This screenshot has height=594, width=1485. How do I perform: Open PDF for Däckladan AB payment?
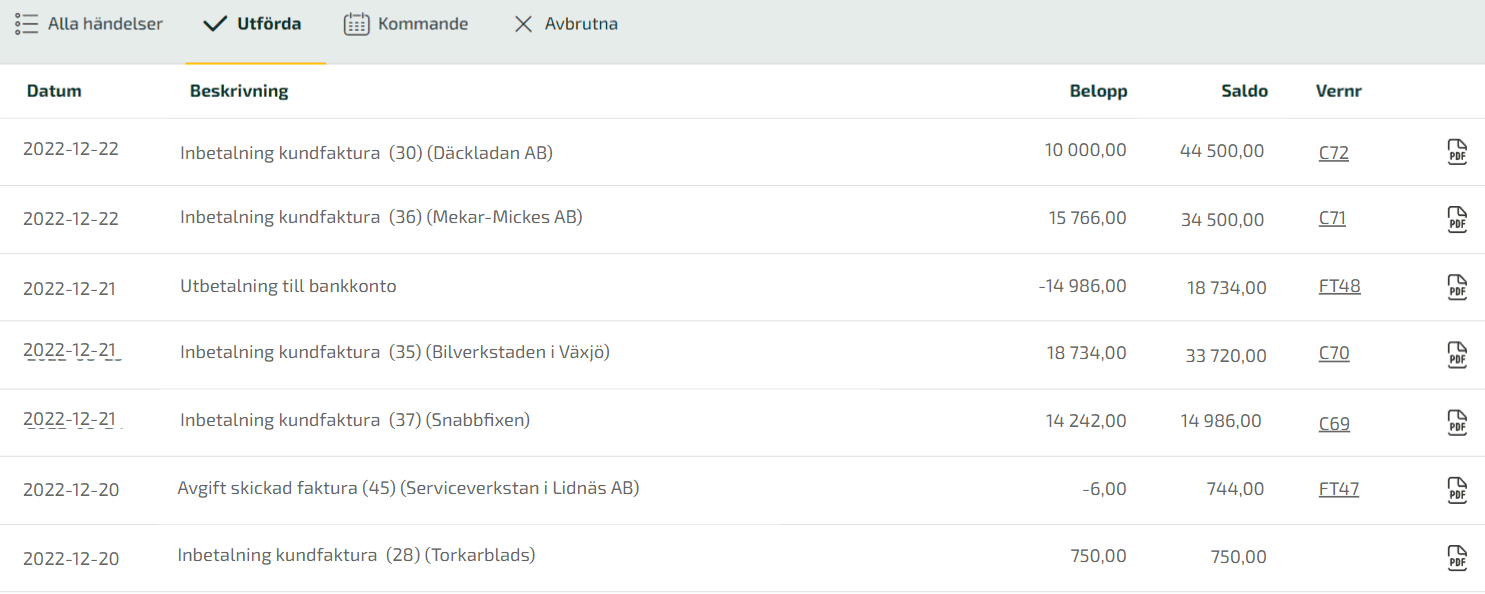point(1457,152)
